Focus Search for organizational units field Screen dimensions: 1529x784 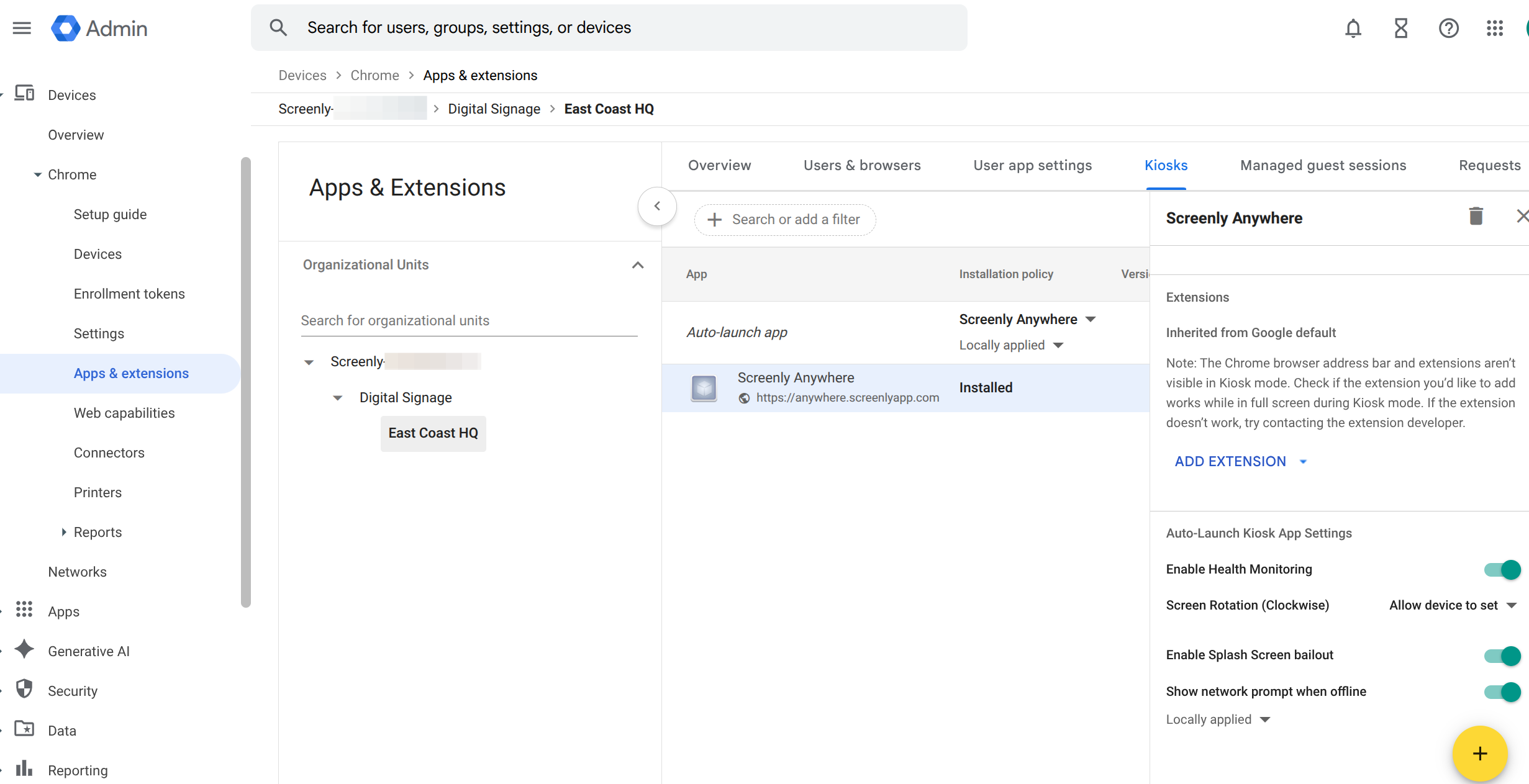469,321
